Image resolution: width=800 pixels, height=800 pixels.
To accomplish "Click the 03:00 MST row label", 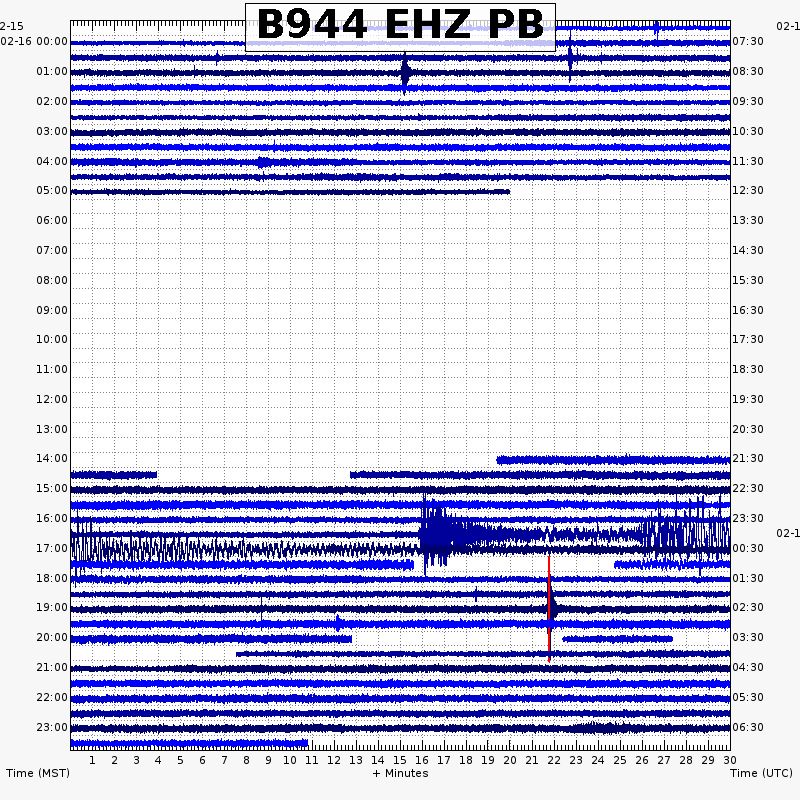I will (x=52, y=131).
